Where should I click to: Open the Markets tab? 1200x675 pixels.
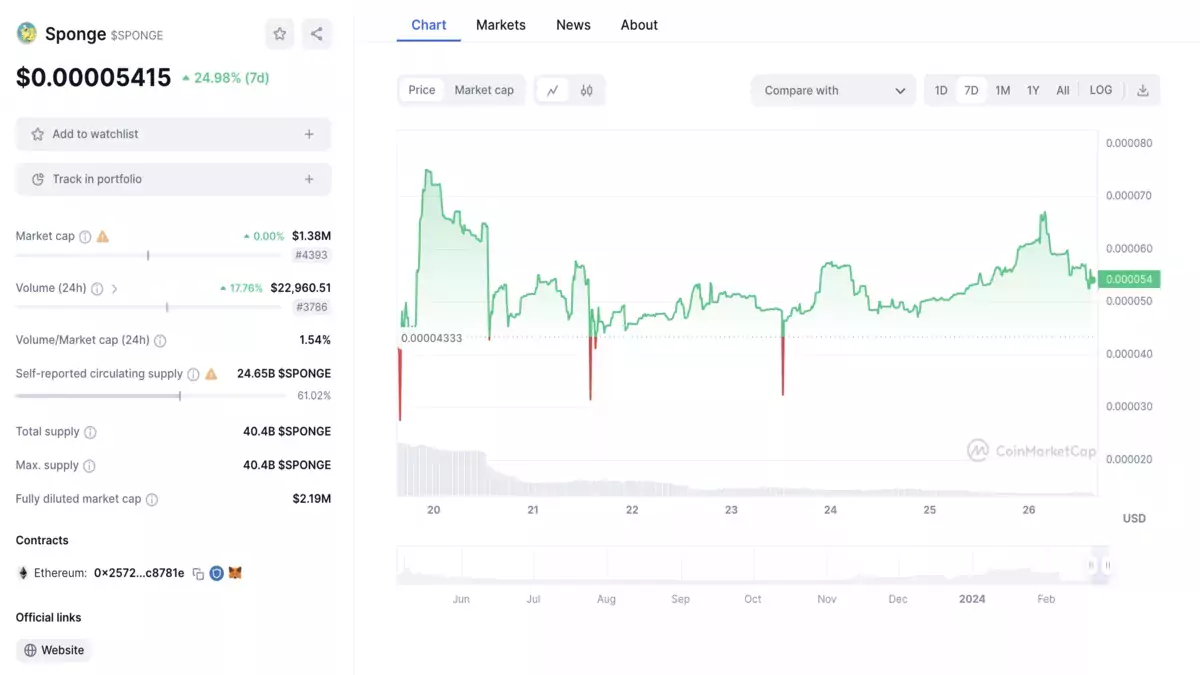(x=501, y=25)
